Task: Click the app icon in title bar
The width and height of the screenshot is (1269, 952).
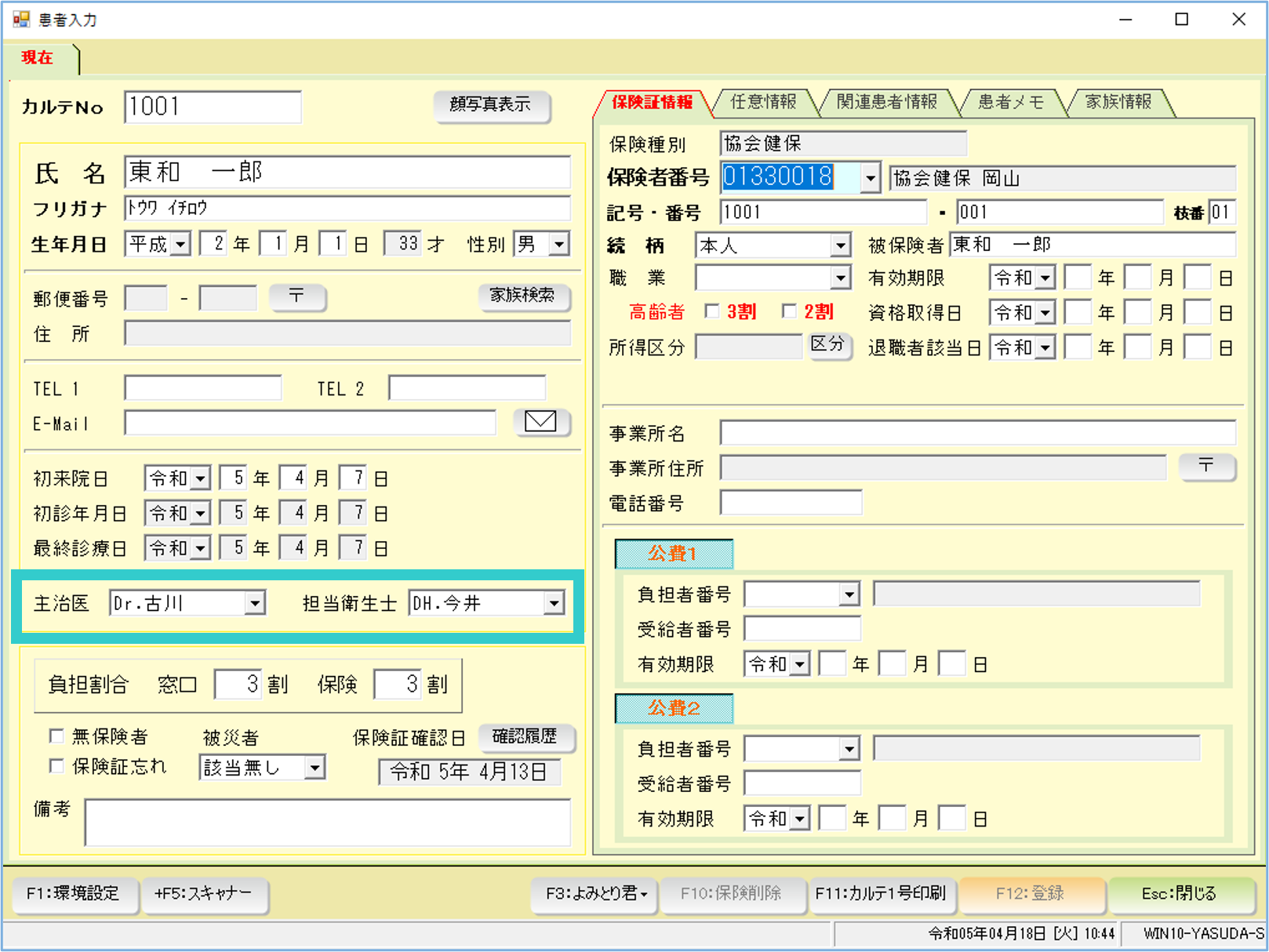Action: click(x=21, y=20)
